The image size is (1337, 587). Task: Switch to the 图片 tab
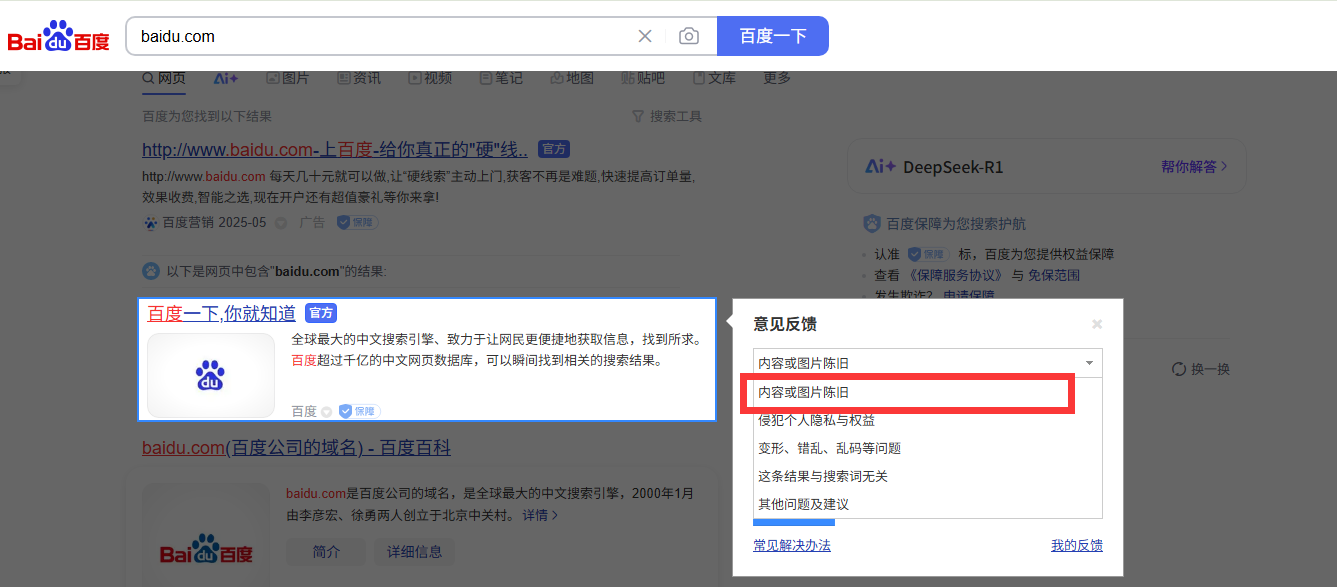(287, 78)
